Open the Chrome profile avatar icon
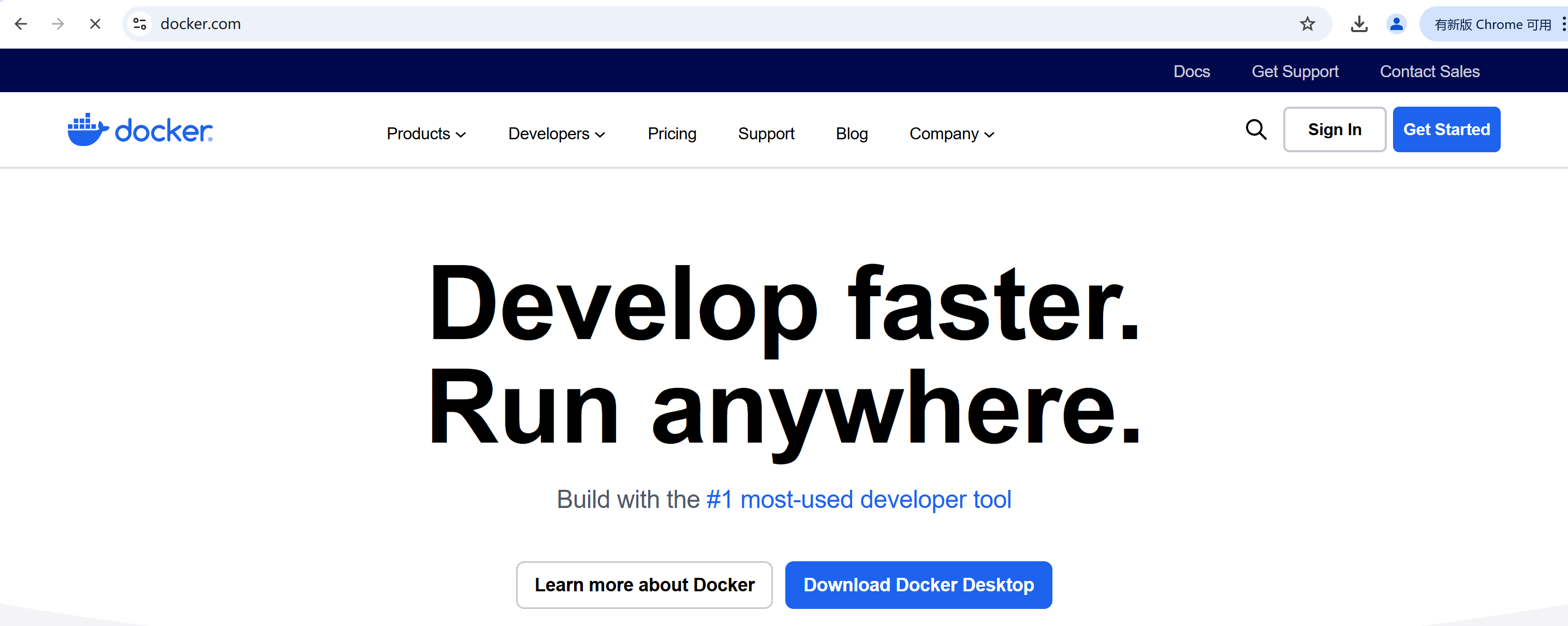The image size is (1568, 626). tap(1396, 24)
